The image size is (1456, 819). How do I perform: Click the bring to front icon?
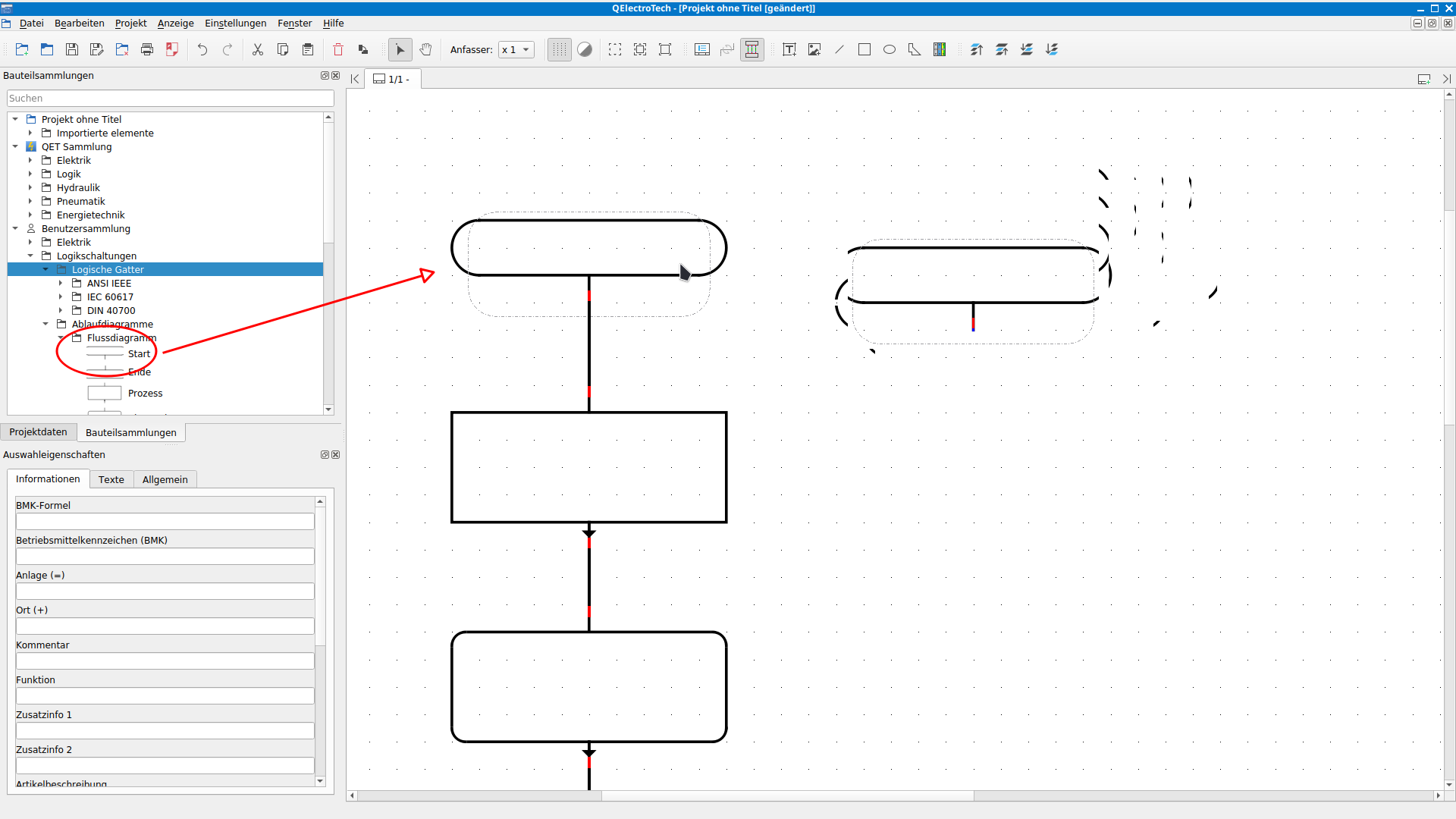coord(977,49)
